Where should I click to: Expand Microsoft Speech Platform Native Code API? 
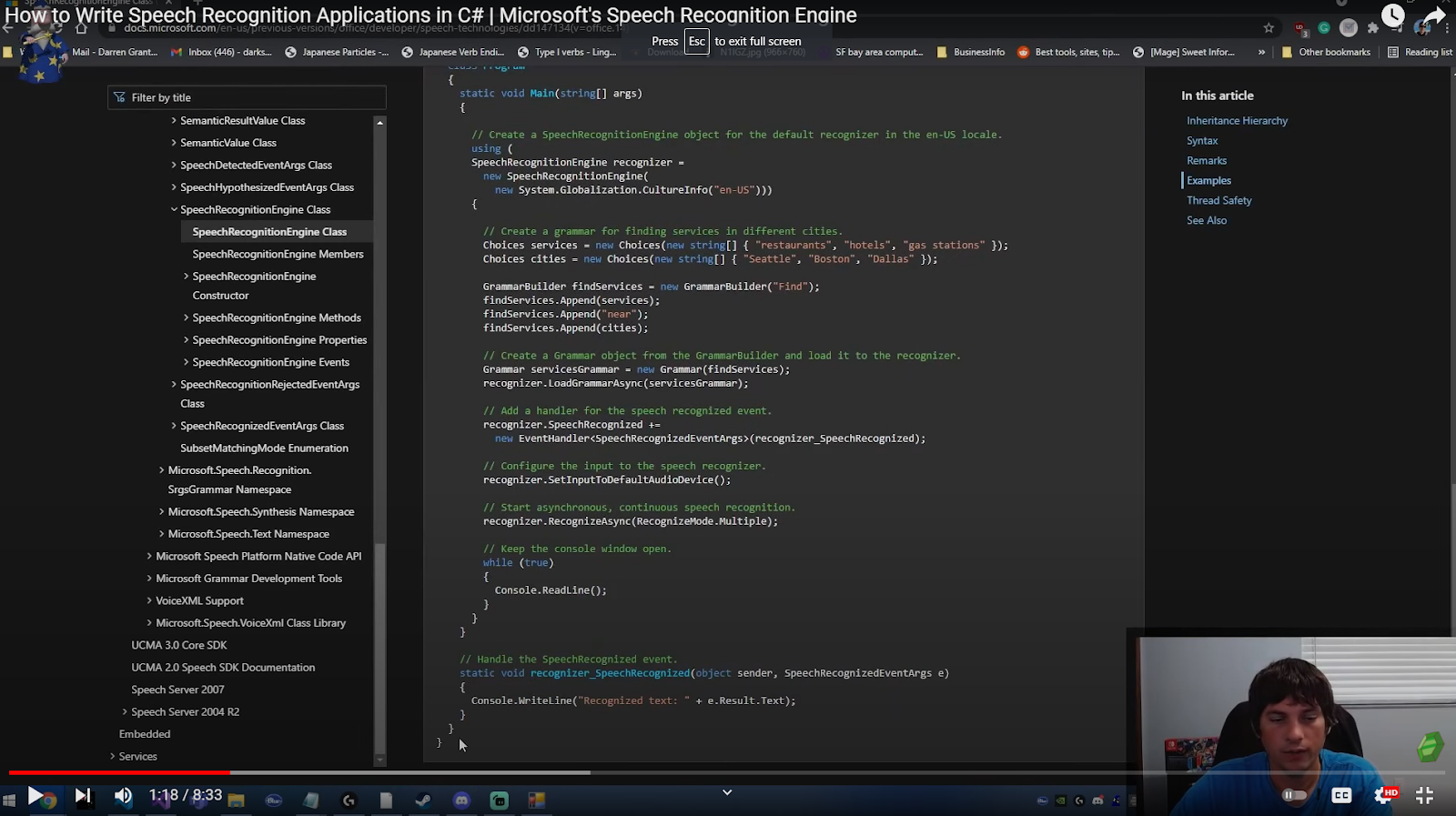[x=149, y=556]
